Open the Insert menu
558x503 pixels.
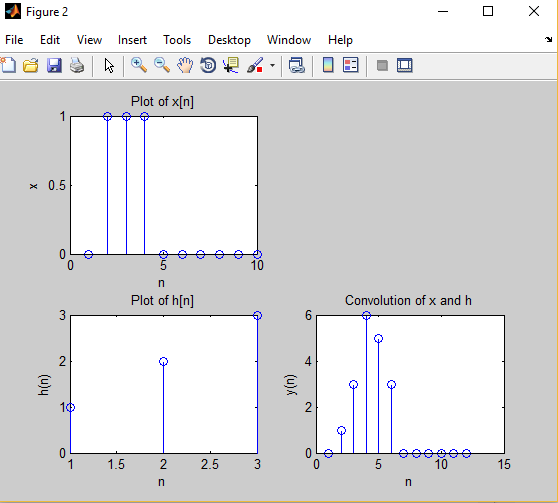[x=132, y=40]
